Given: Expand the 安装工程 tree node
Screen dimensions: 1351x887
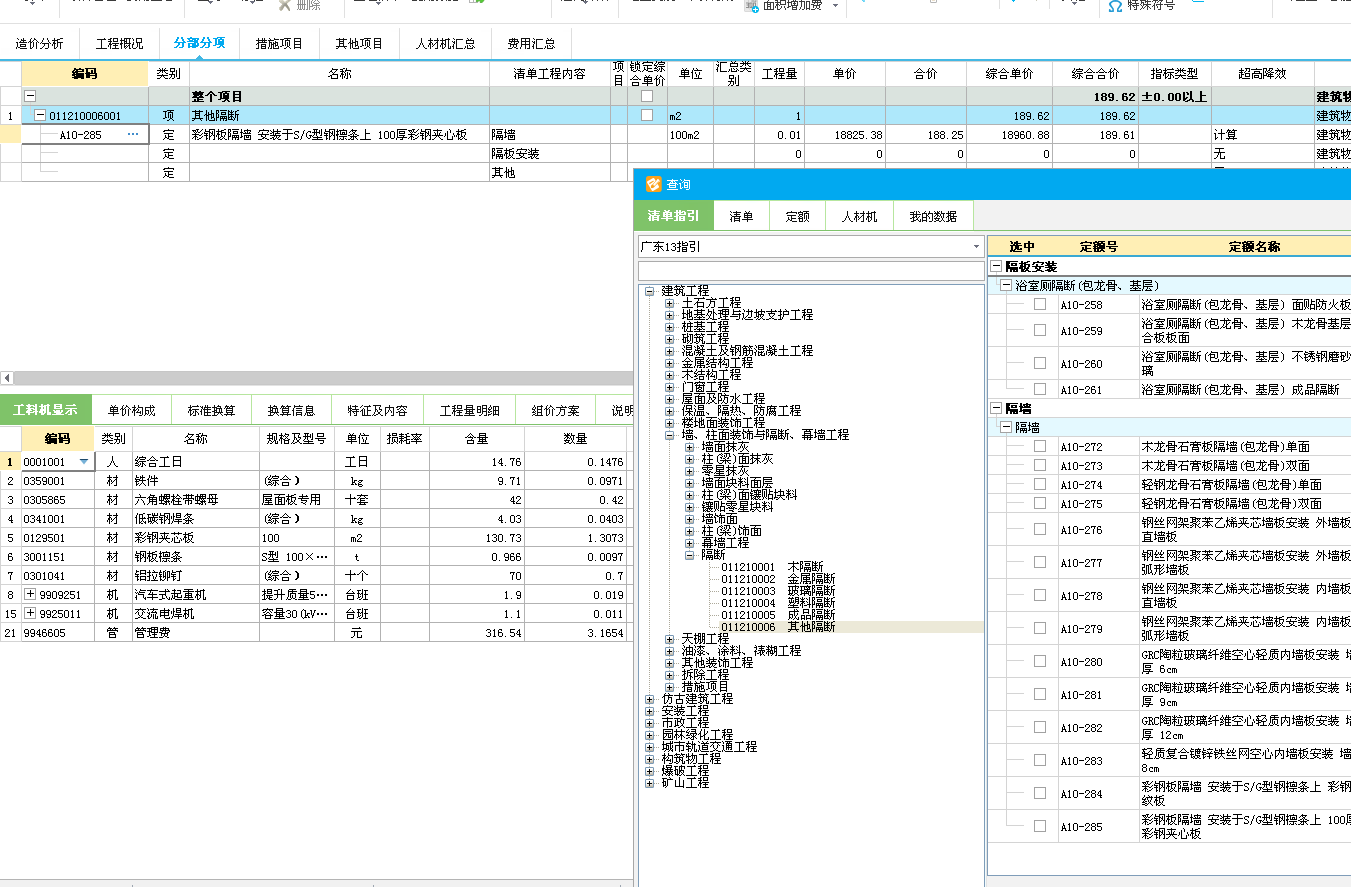Looking at the screenshot, I should (650, 710).
